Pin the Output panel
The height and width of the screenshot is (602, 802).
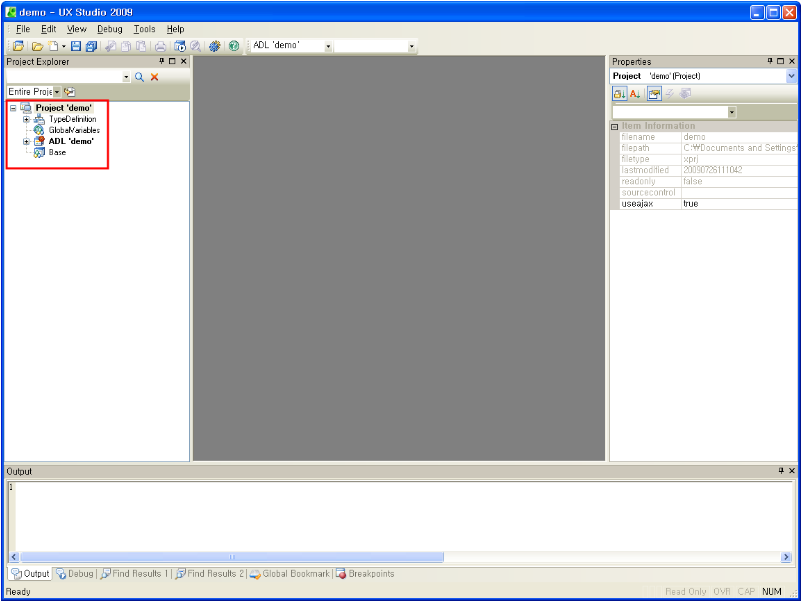781,471
